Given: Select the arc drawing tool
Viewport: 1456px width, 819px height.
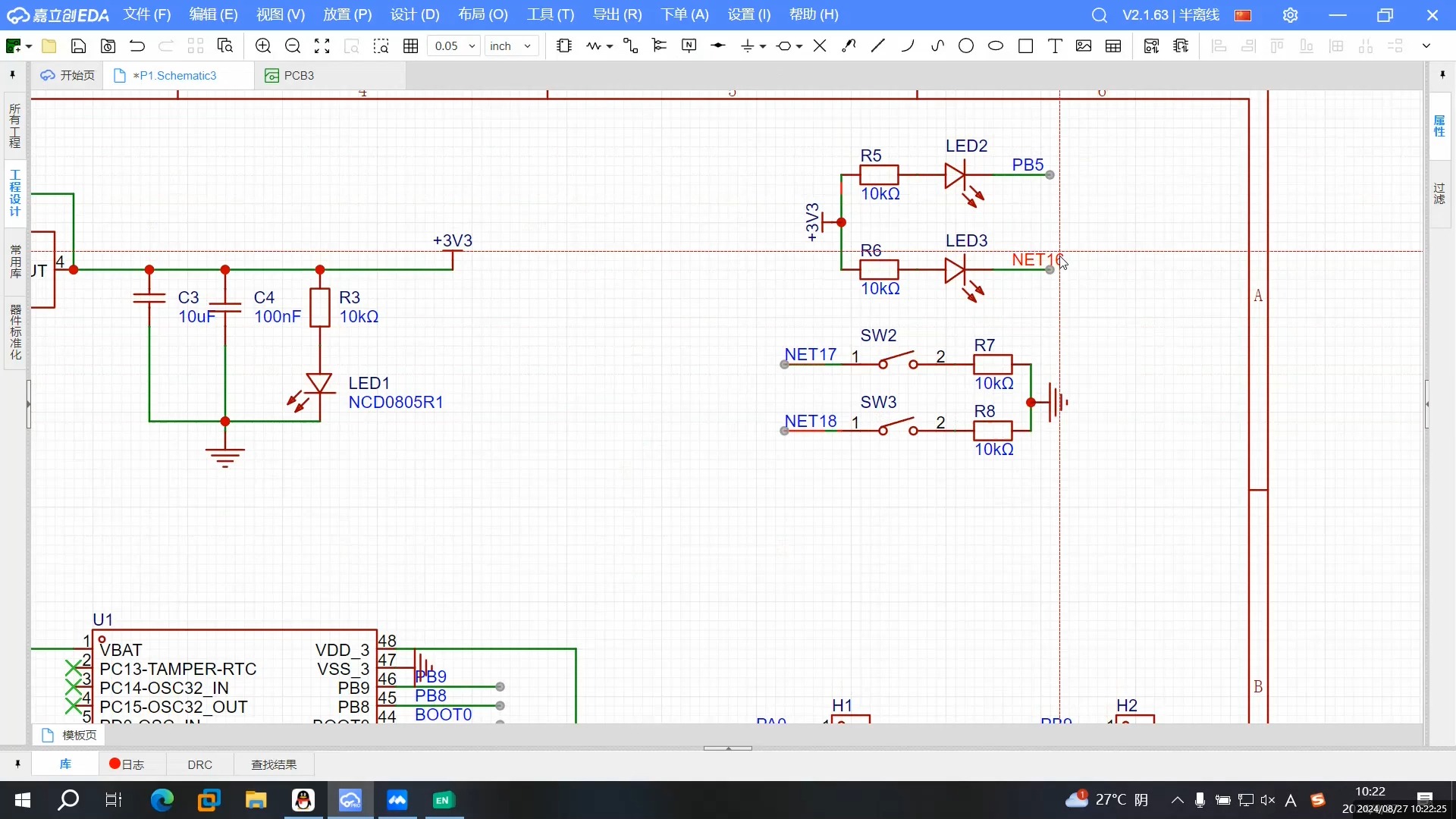Looking at the screenshot, I should click(908, 46).
